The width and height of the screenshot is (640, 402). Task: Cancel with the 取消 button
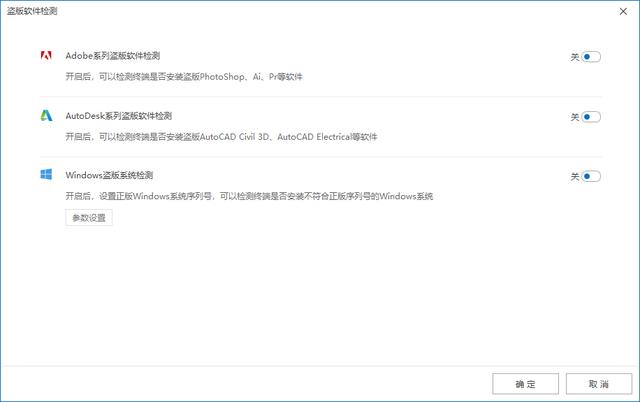[x=599, y=384]
